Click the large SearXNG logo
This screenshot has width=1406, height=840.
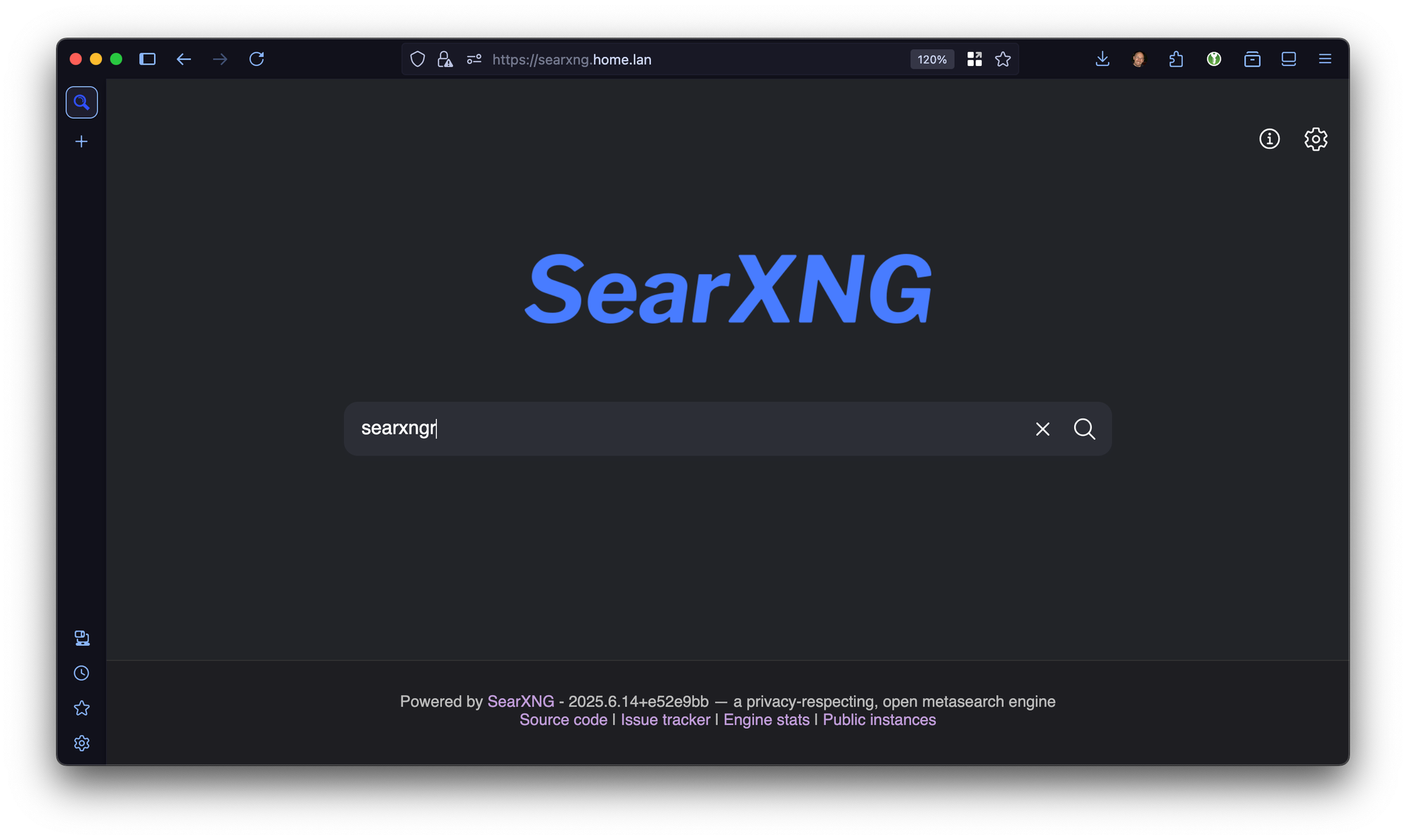click(x=728, y=290)
